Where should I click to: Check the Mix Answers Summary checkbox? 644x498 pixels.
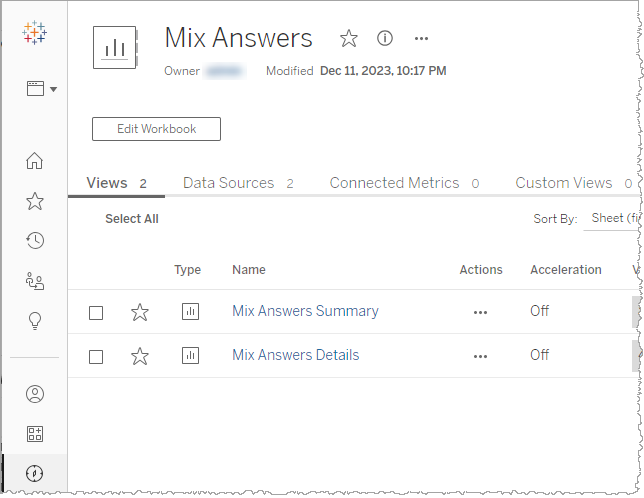coord(96,312)
